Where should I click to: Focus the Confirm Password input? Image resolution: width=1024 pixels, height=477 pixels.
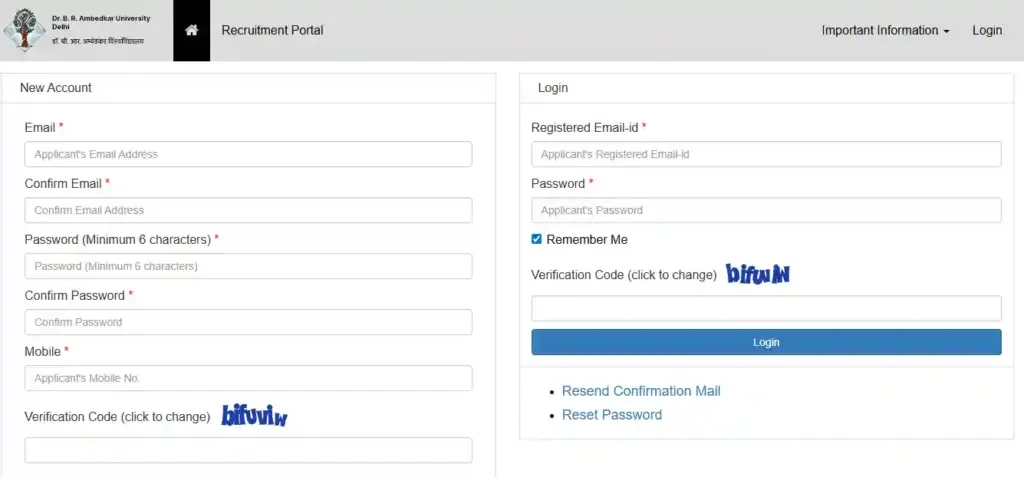[248, 322]
